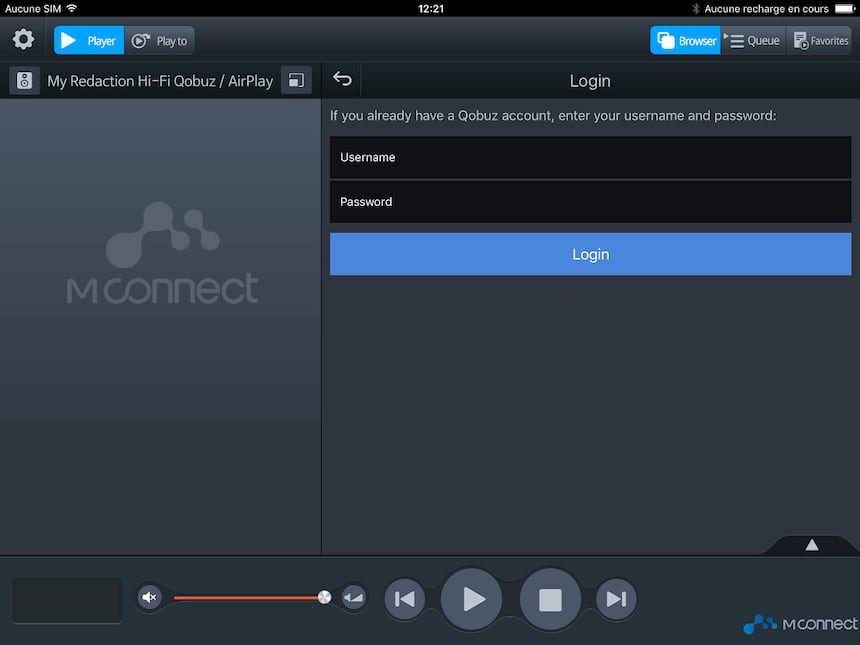Select My Redaction Hi-Fi Qobuz / AirPlay renderer

point(160,81)
